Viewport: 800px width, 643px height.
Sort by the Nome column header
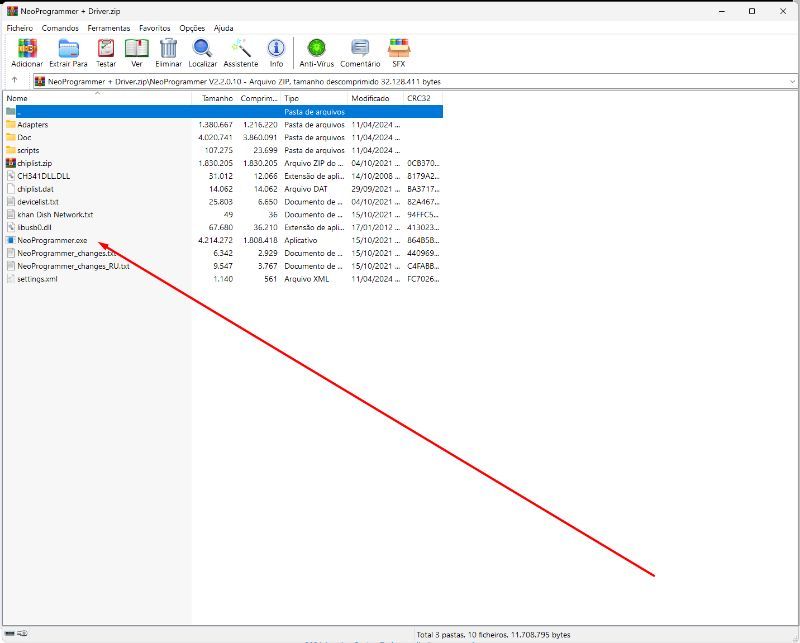coord(97,98)
